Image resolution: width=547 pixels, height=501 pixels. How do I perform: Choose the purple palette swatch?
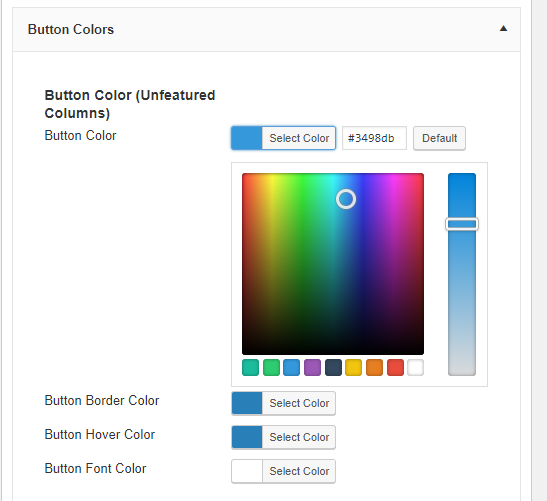312,367
